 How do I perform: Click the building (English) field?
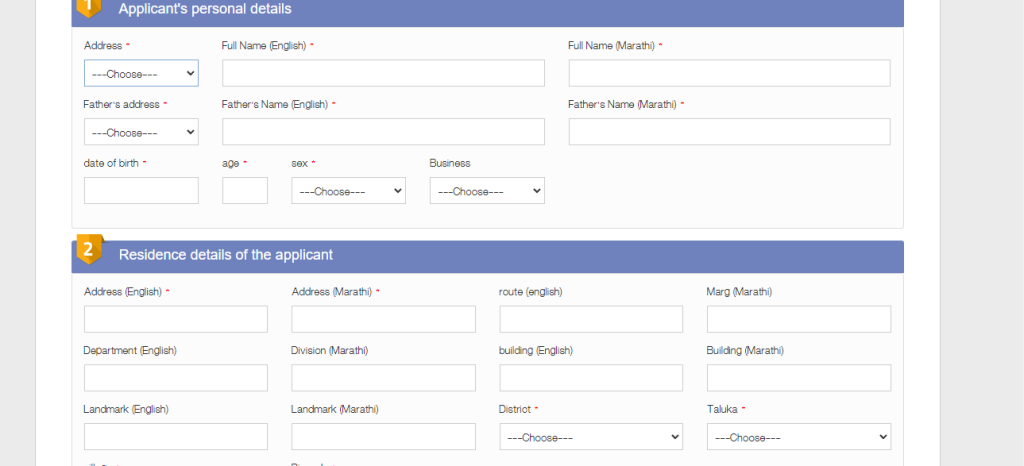click(590, 378)
